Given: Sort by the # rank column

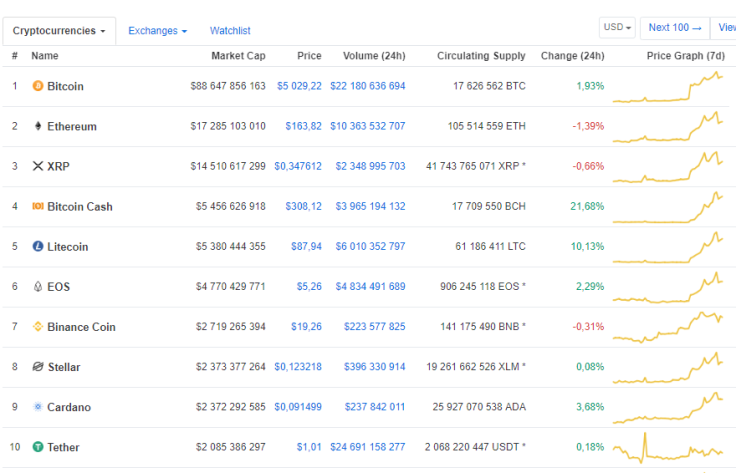Looking at the screenshot, I should pyautogui.click(x=15, y=56).
